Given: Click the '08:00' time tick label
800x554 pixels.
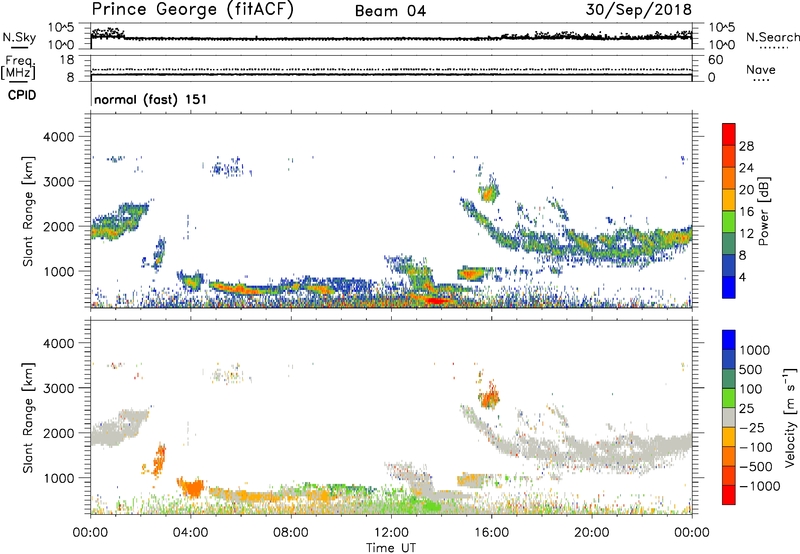Looking at the screenshot, I should click(x=291, y=533).
